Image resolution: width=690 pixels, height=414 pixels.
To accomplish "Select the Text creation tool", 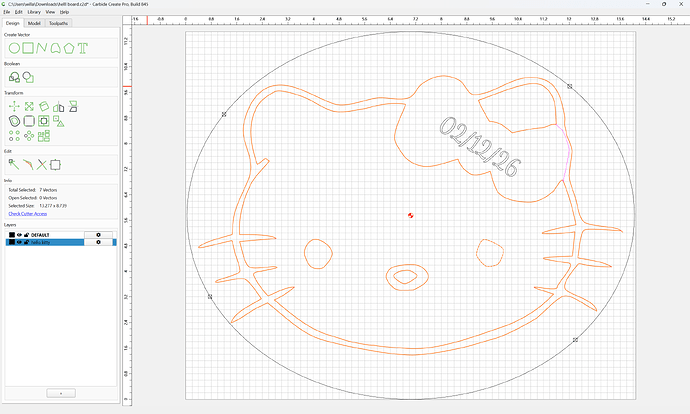I will (83, 48).
